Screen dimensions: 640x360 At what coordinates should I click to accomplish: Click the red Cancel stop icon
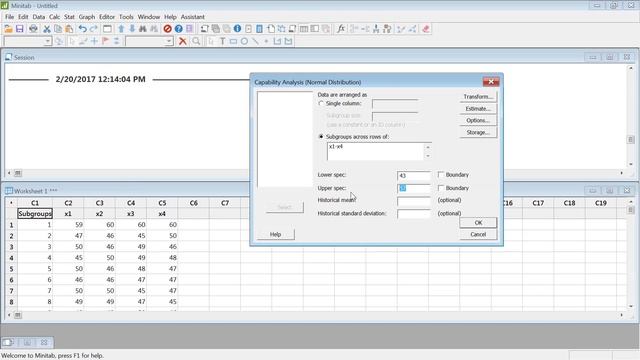(x=167, y=29)
